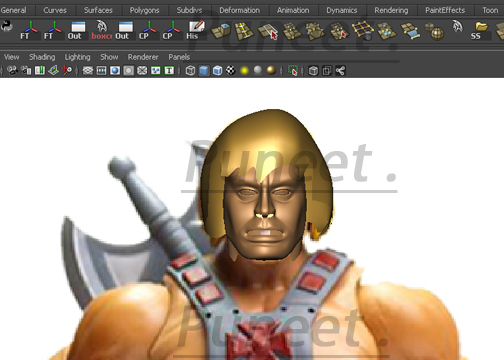Click the His shelf button with pencil
This screenshot has height=360, width=504.
pyautogui.click(x=195, y=30)
